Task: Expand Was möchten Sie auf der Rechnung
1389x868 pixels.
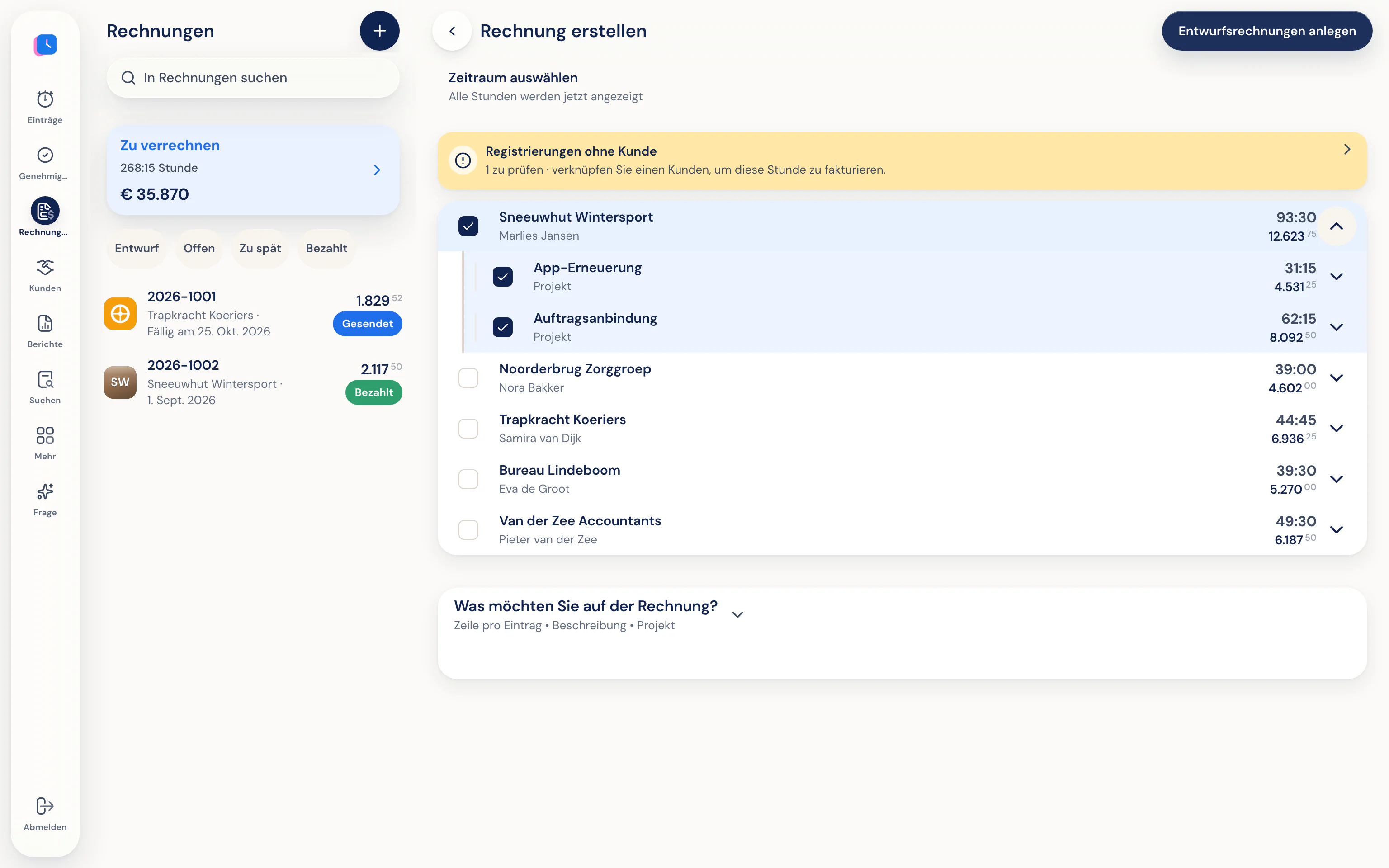Action: 737,615
